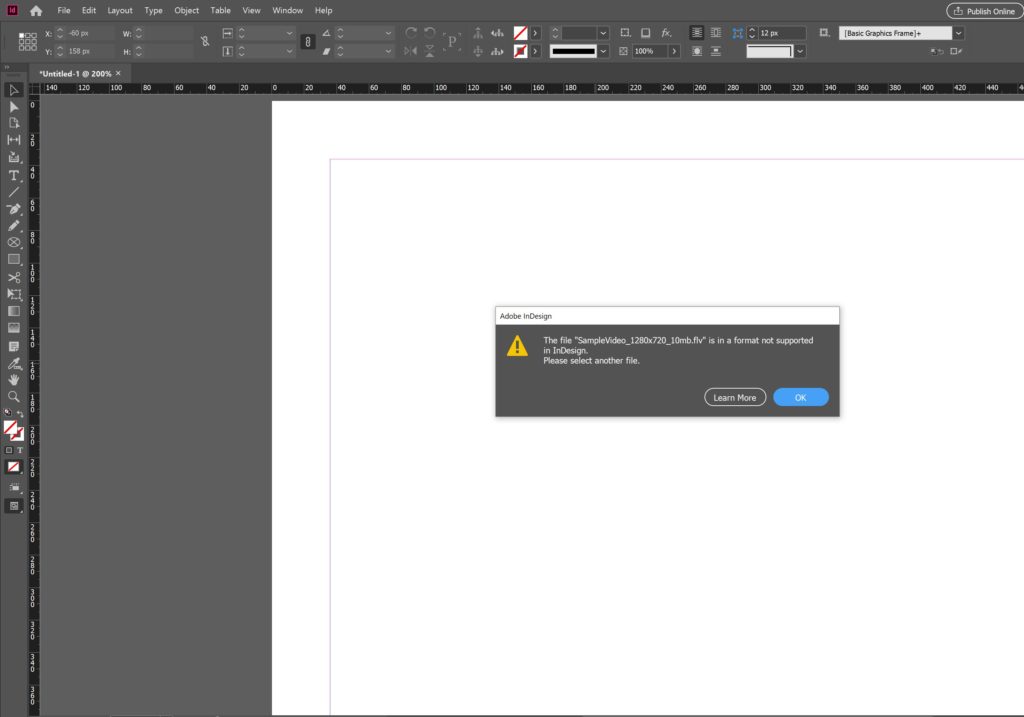Toggle no text wrap option
The width and height of the screenshot is (1024, 717).
[697, 33]
